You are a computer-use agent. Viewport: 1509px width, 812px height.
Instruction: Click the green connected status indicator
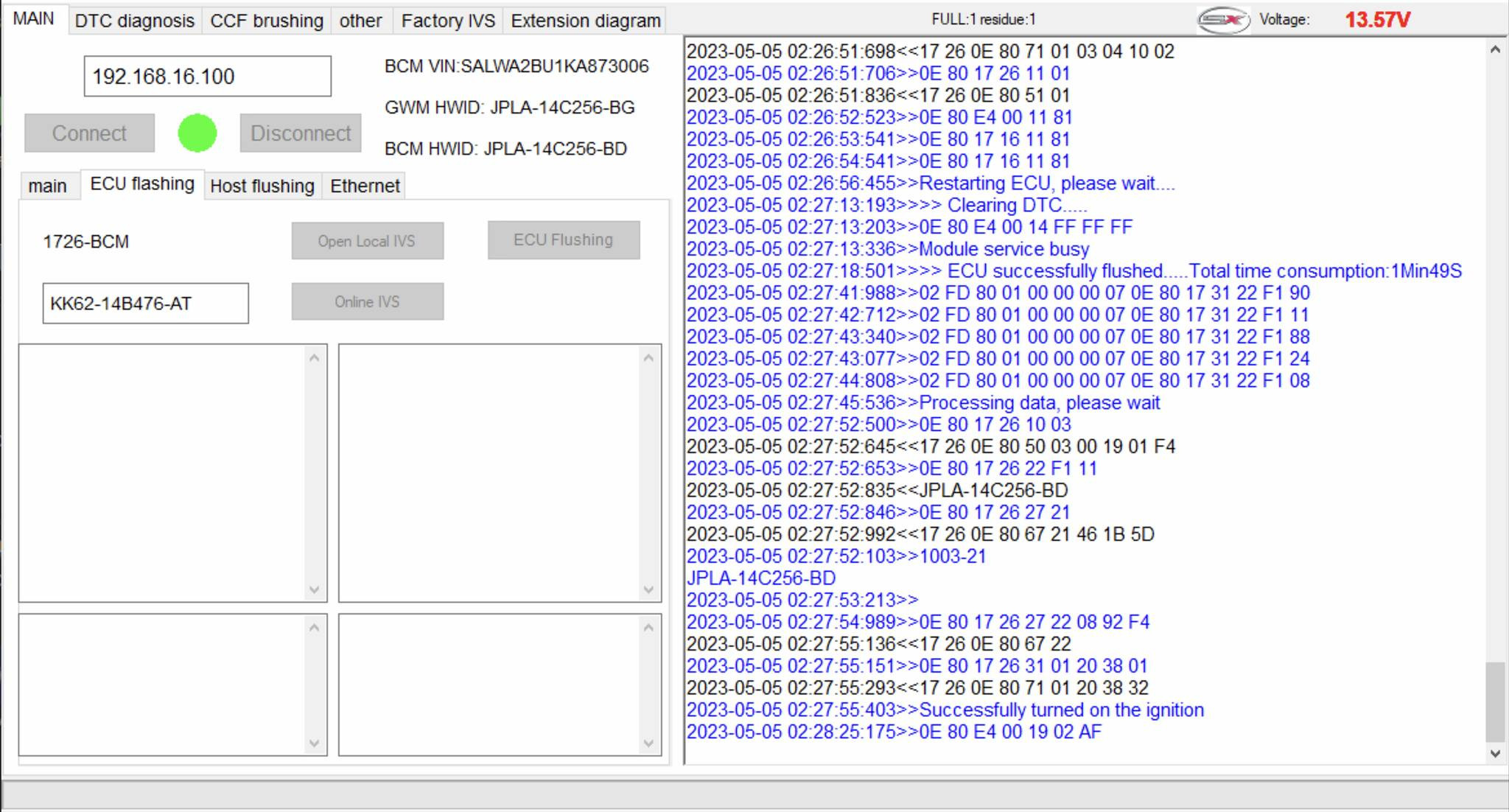[196, 133]
